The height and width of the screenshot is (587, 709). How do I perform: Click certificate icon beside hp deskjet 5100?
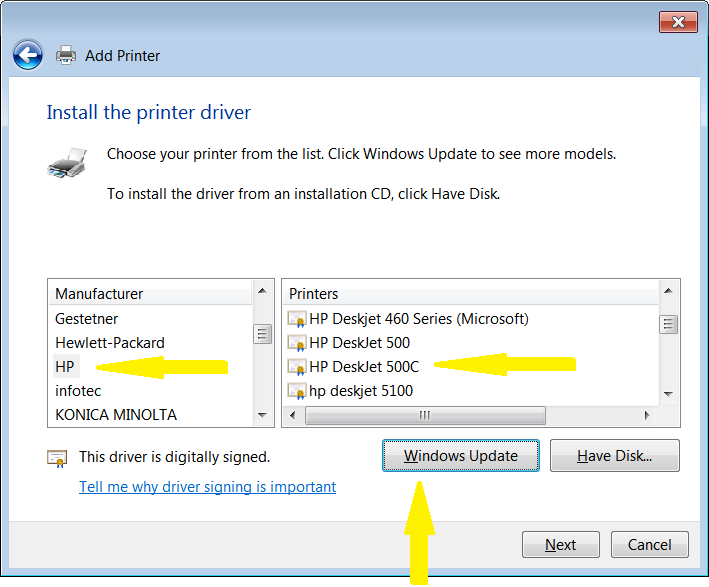297,391
